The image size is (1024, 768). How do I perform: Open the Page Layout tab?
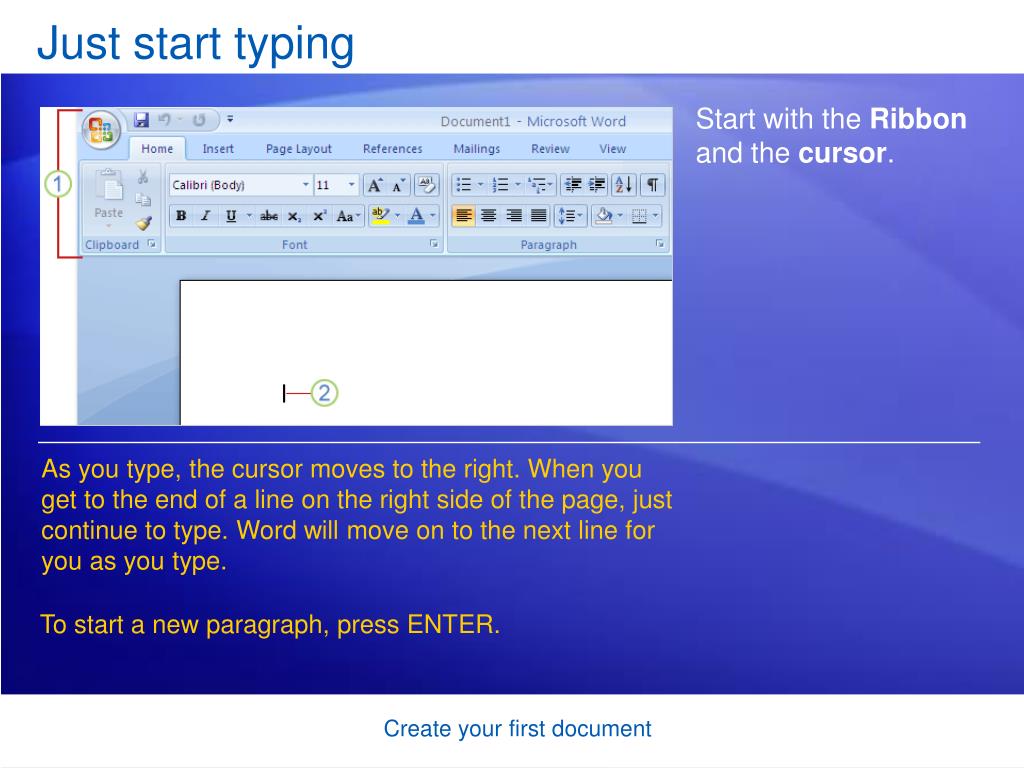(299, 149)
